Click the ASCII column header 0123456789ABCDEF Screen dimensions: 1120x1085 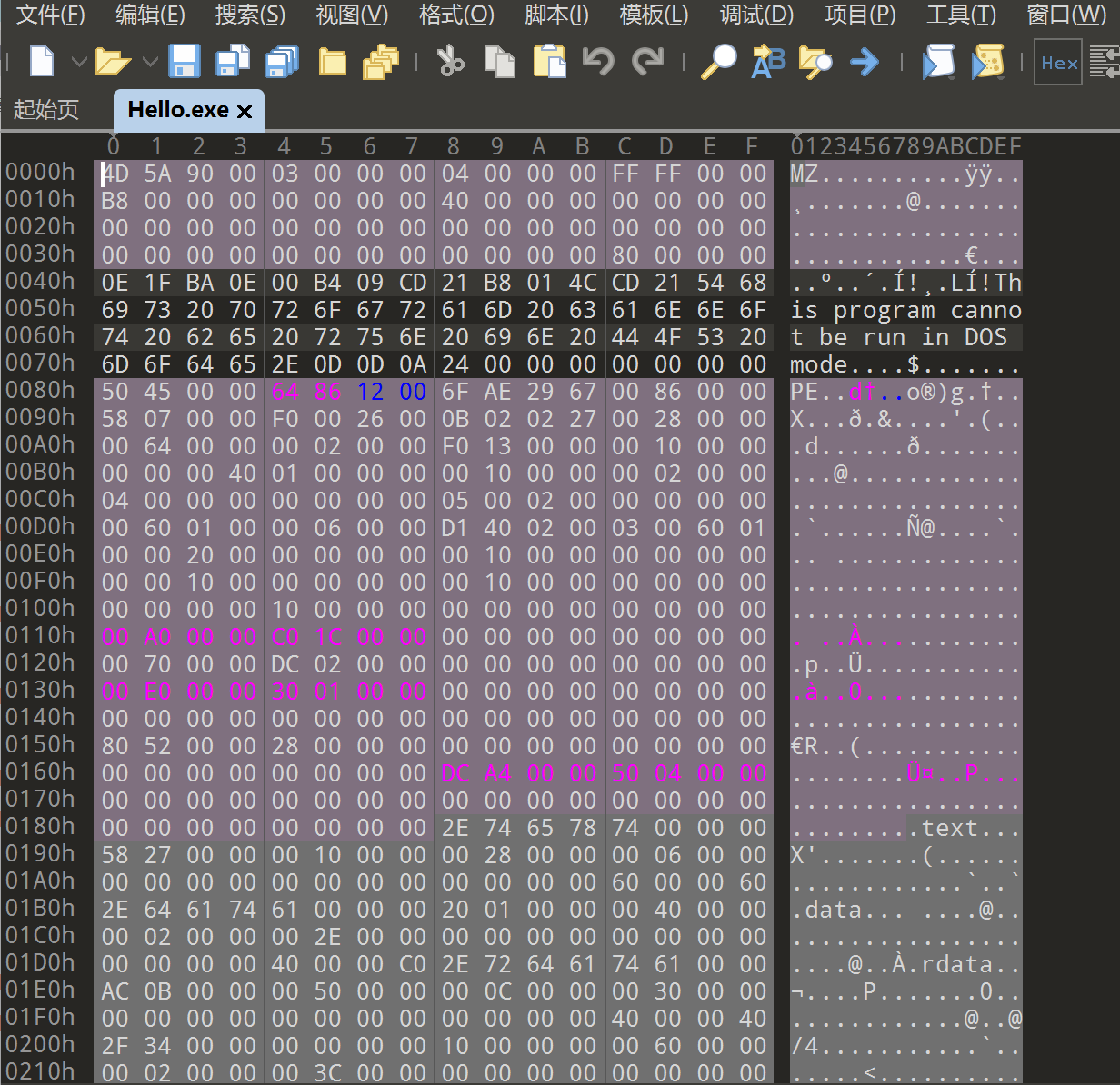(x=906, y=146)
